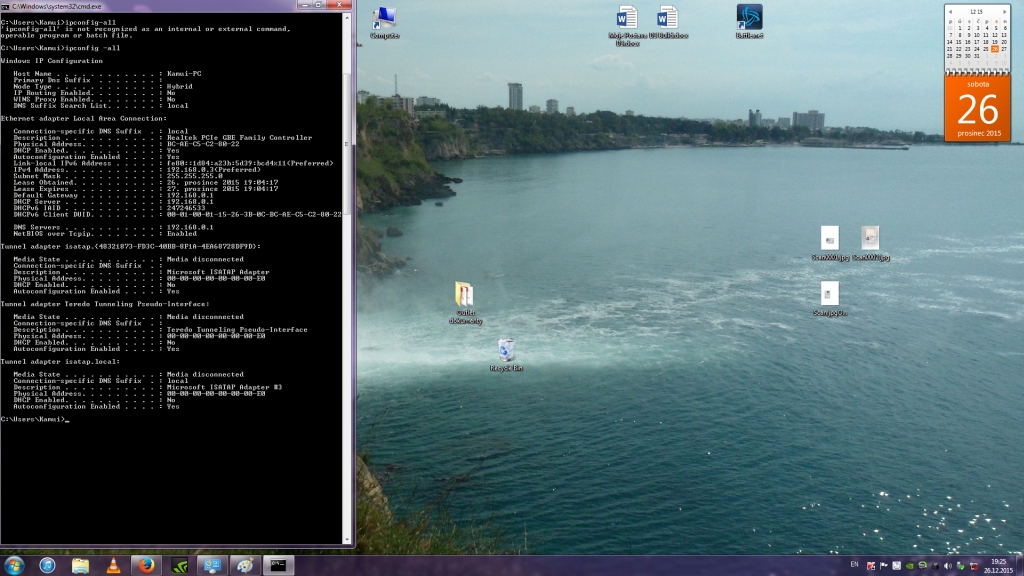This screenshot has width=1024, height=576.
Task: Click the taskbar clock showing 19:25
Action: tap(999, 565)
